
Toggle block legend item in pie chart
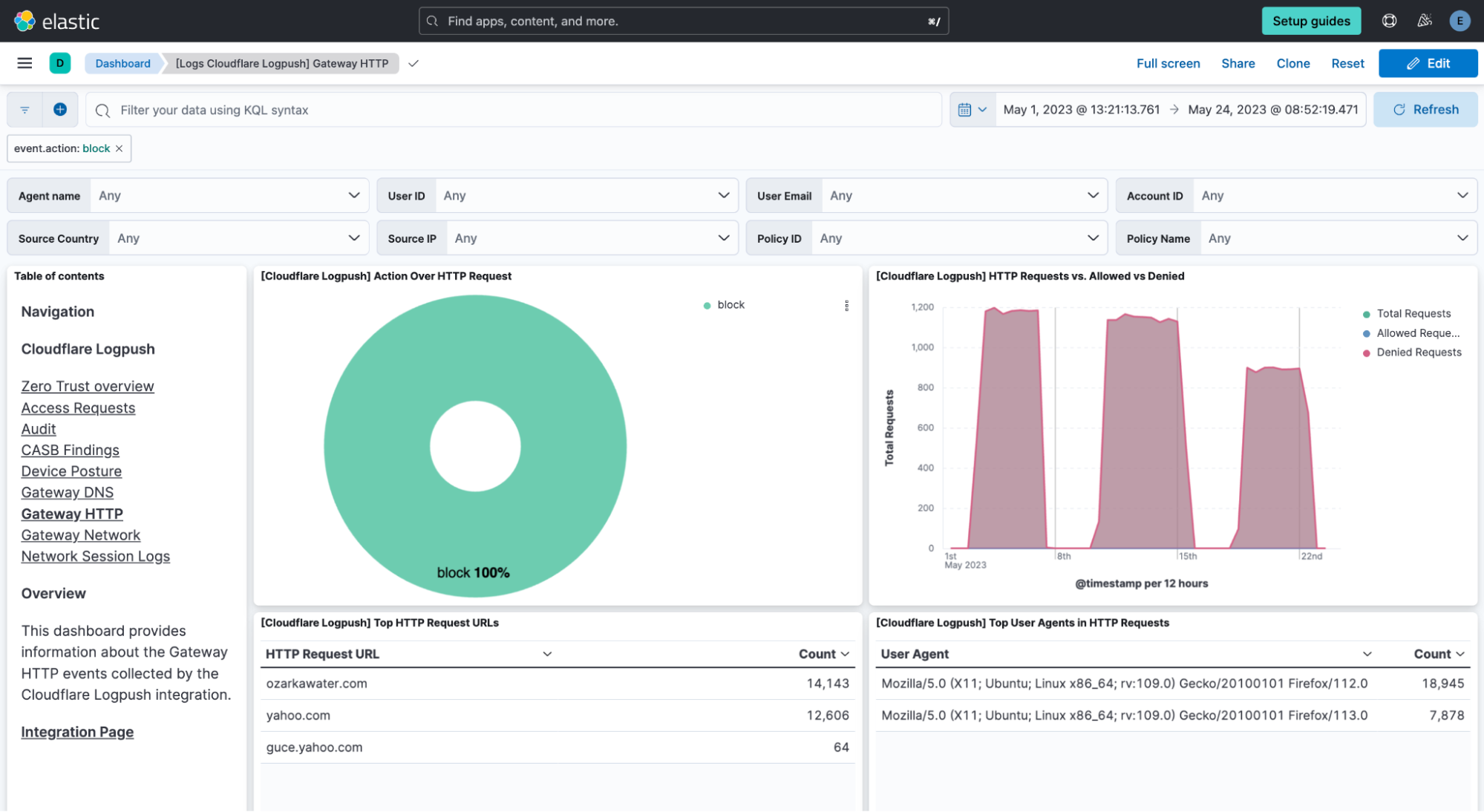click(730, 304)
